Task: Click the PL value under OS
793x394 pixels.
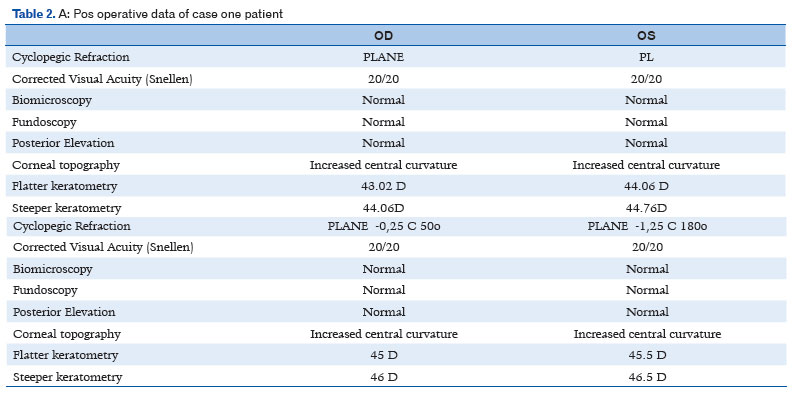Action: [x=646, y=57]
